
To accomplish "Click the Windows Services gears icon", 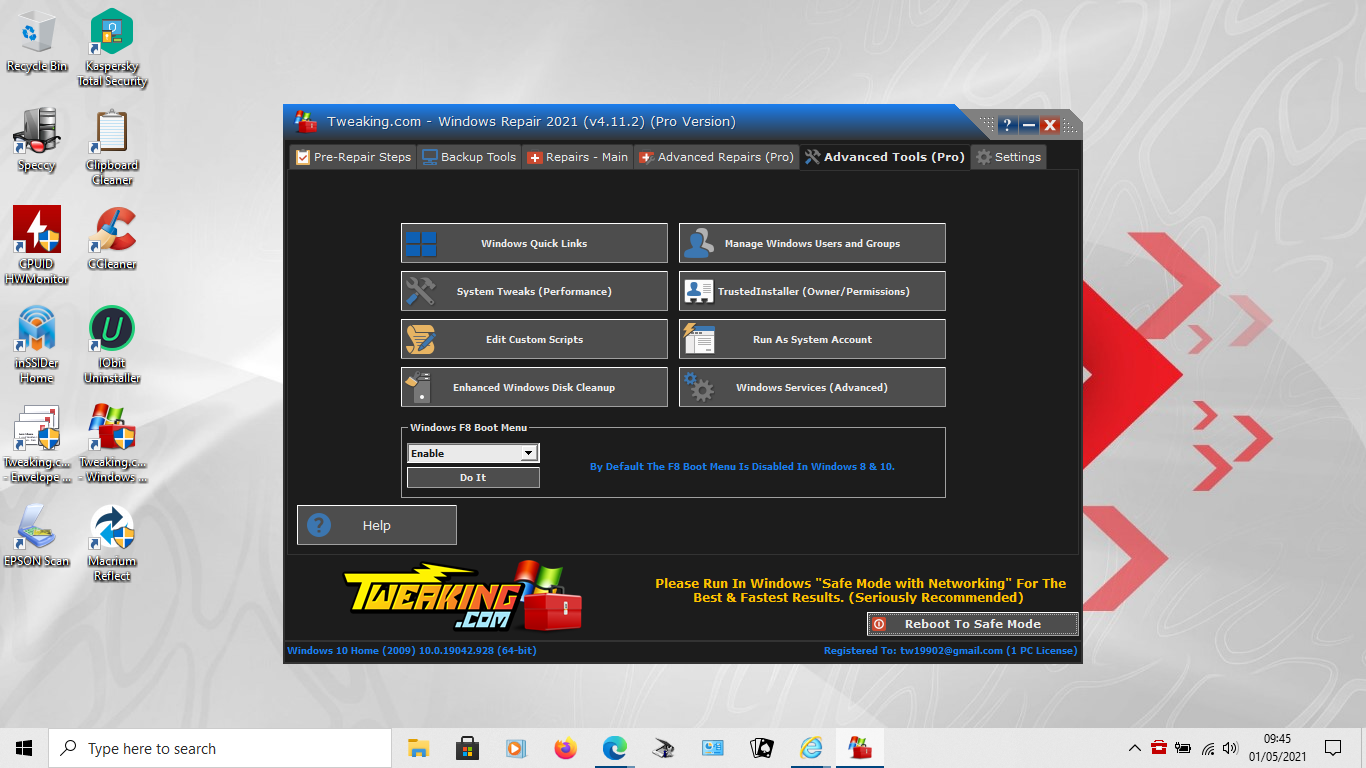I will pyautogui.click(x=698, y=387).
